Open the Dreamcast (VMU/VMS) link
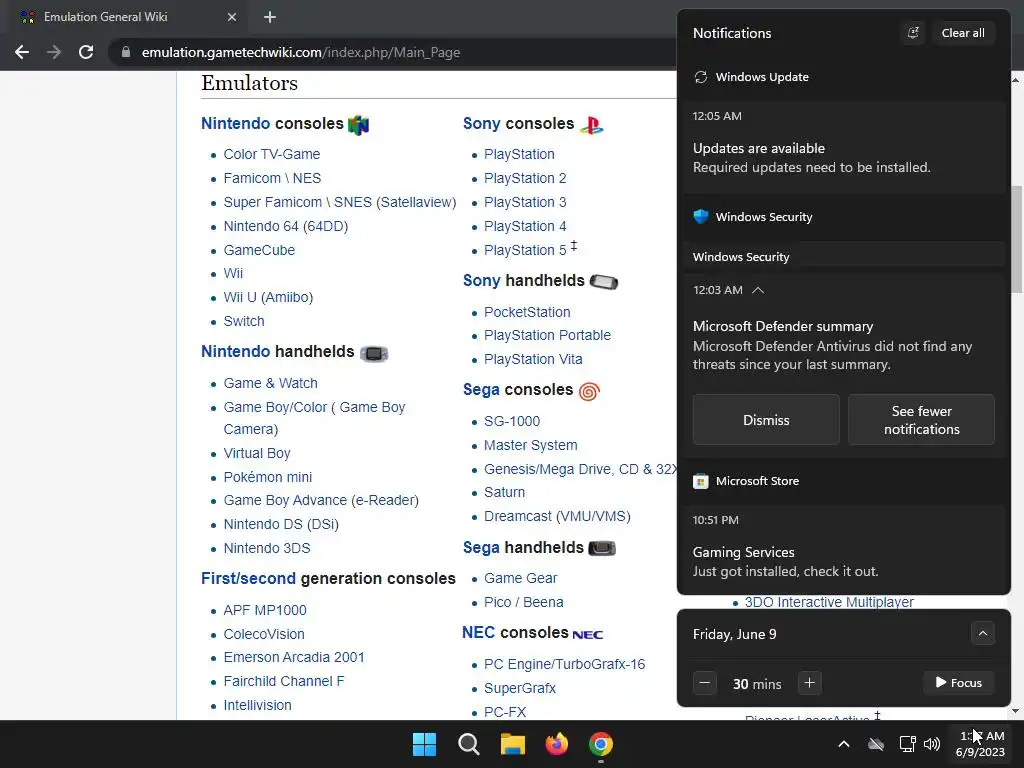 [557, 517]
